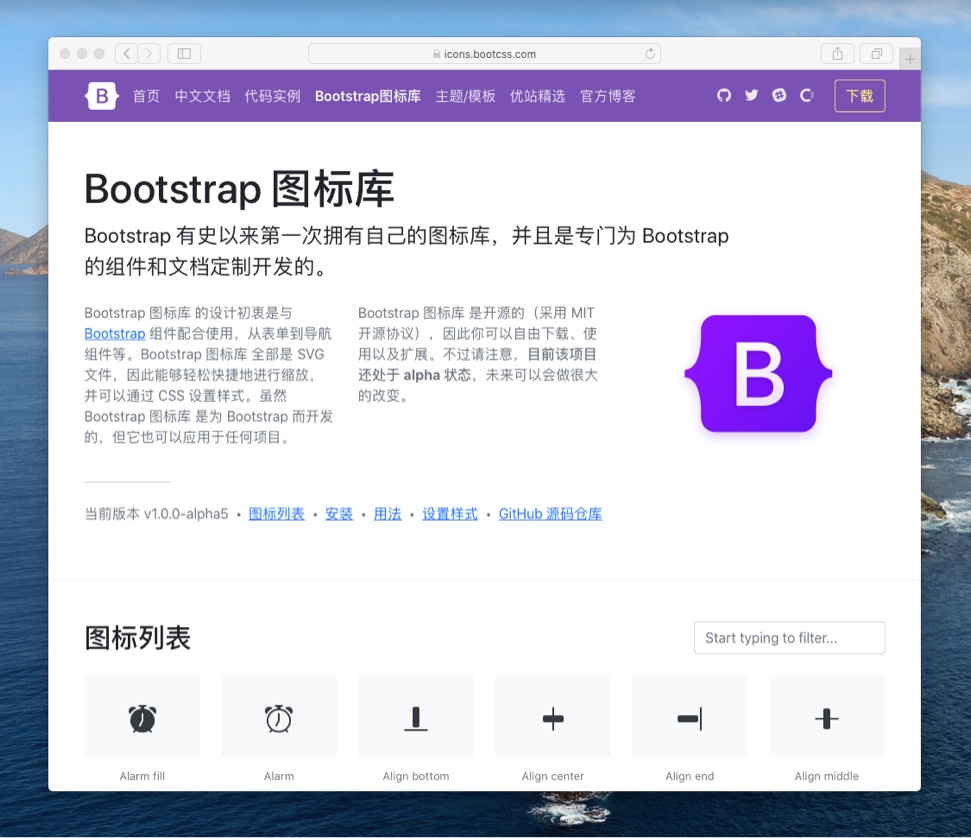Open 主题/模板 in the navbar
Viewport: 971px width, 838px height.
[465, 96]
